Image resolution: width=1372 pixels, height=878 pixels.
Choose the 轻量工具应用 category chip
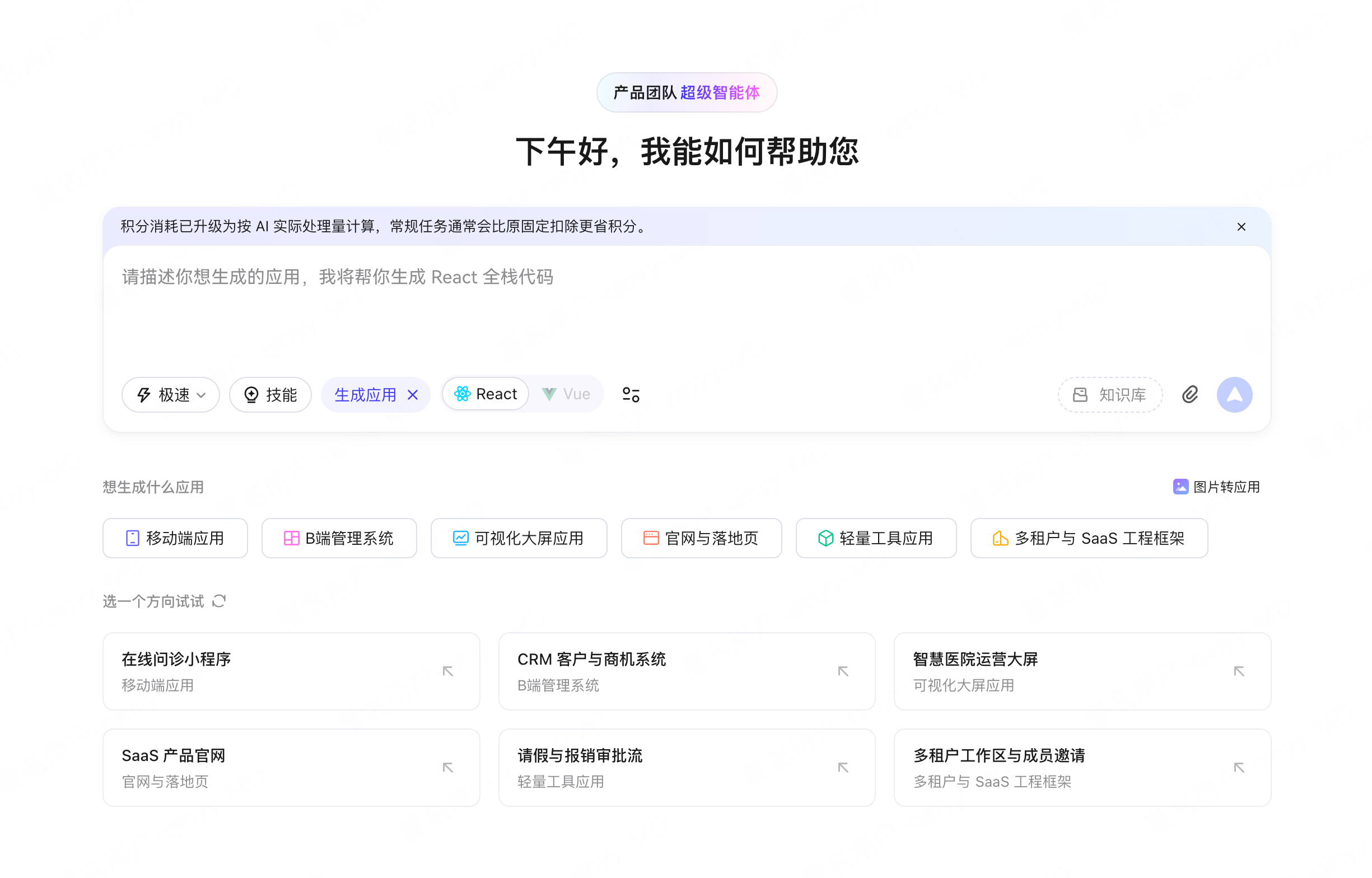pos(875,538)
